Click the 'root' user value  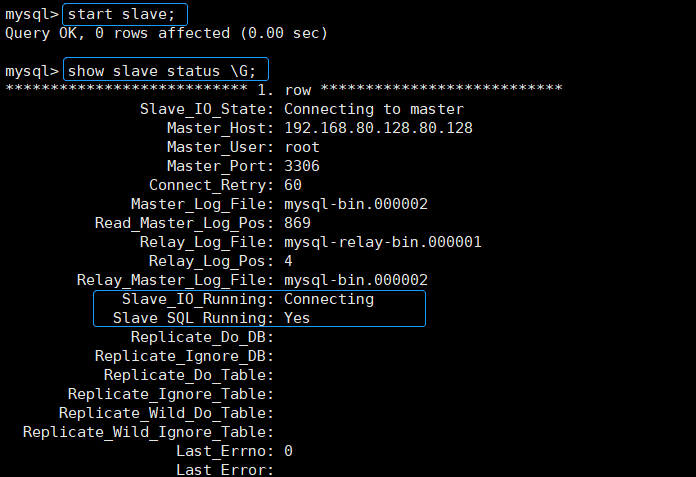302,147
